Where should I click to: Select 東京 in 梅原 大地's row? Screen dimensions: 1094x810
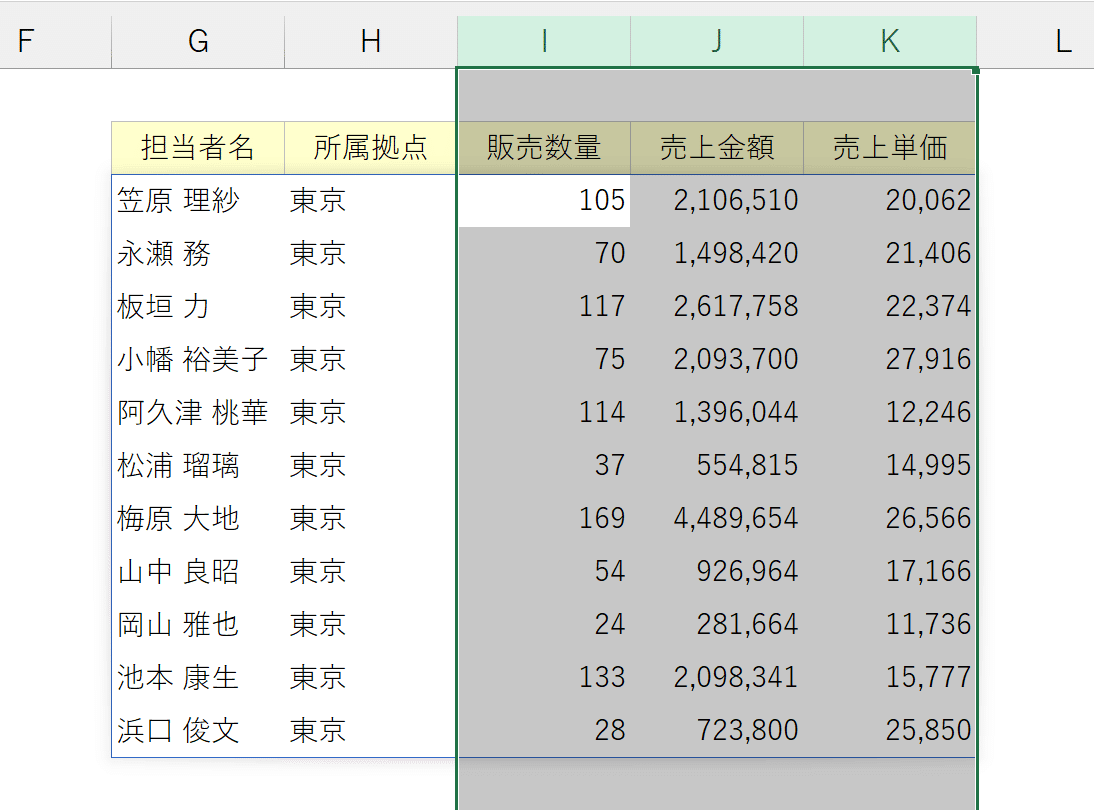click(371, 518)
